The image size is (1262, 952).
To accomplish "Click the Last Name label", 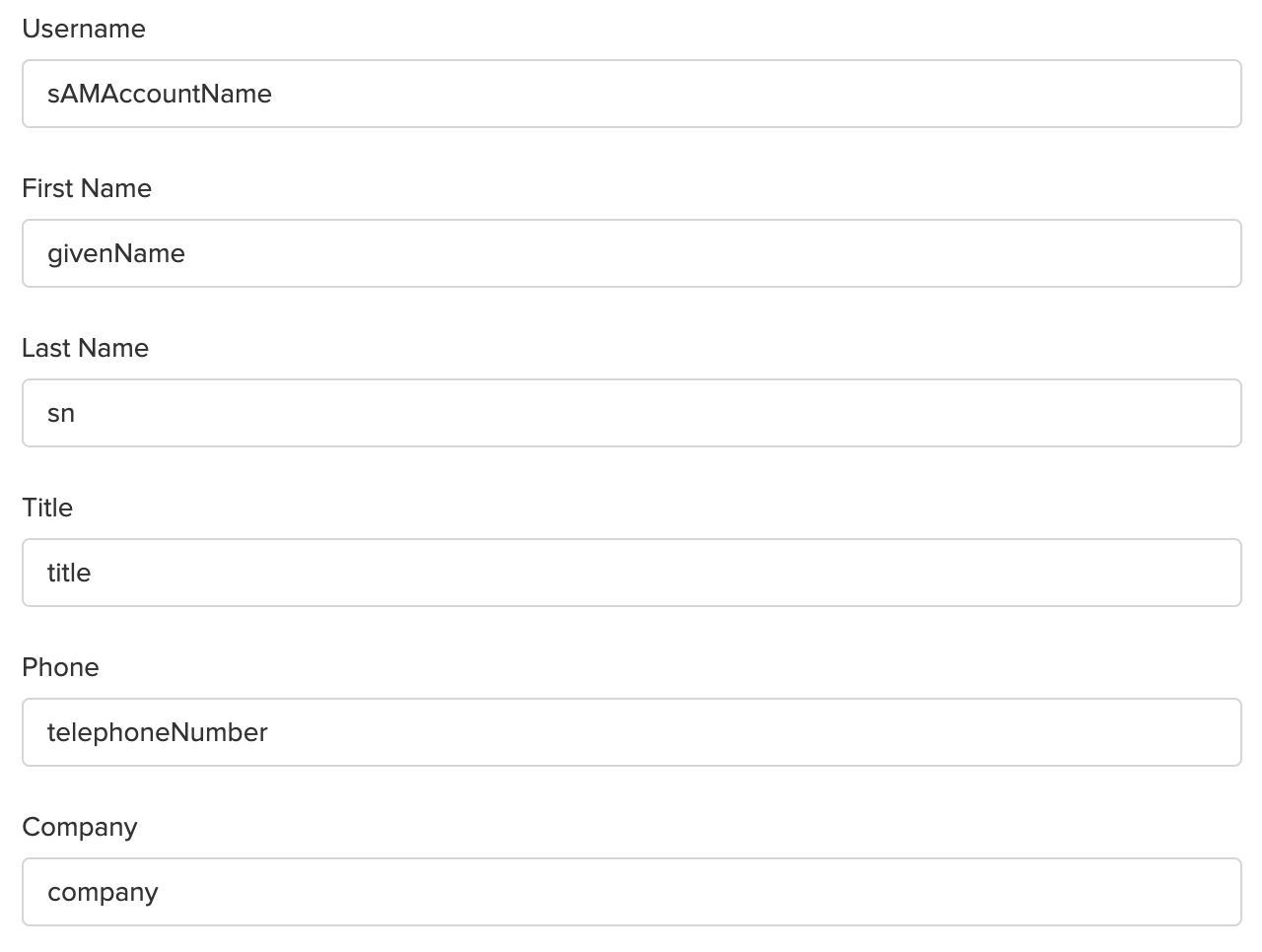I will tap(86, 349).
